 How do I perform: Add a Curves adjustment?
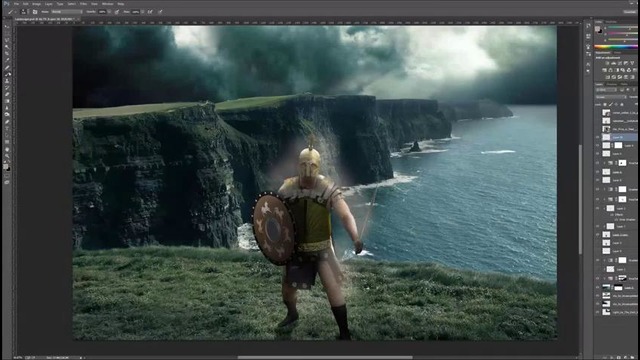click(620, 63)
